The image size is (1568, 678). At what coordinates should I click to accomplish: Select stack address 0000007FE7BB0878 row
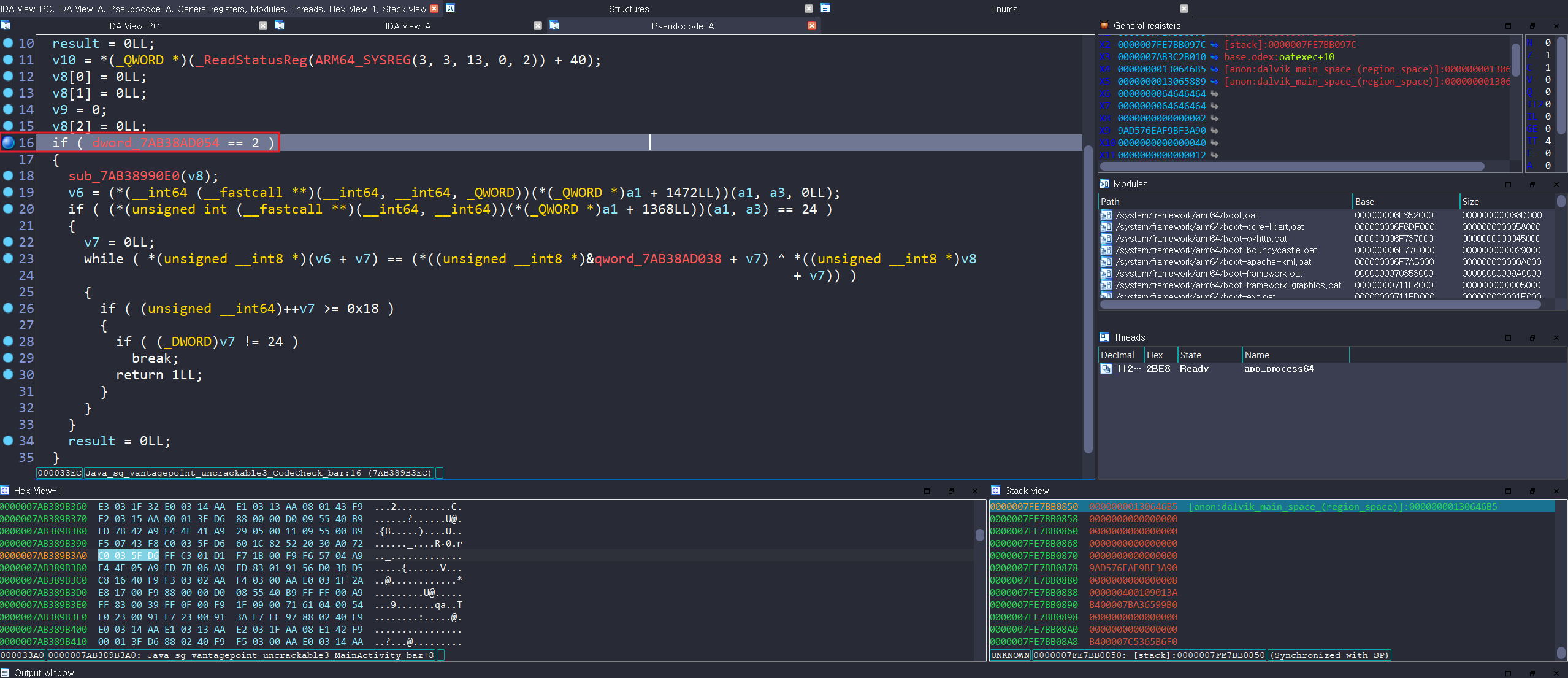point(1272,568)
